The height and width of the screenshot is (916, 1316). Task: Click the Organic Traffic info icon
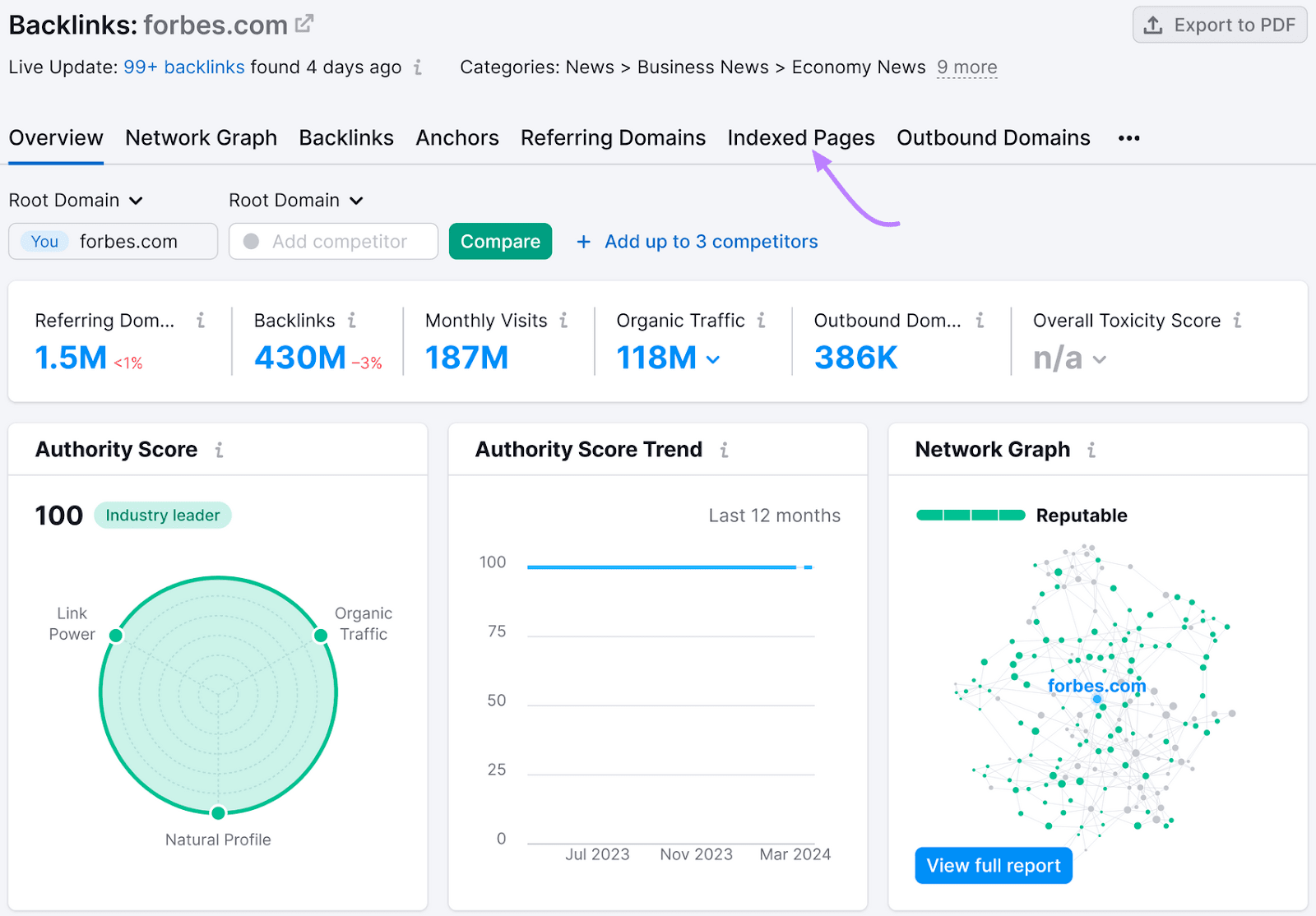point(762,322)
